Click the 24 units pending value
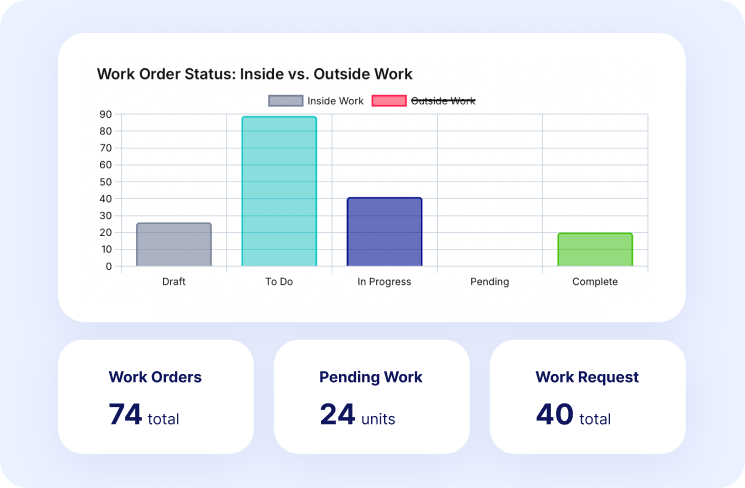The width and height of the screenshot is (745, 488). 357,416
